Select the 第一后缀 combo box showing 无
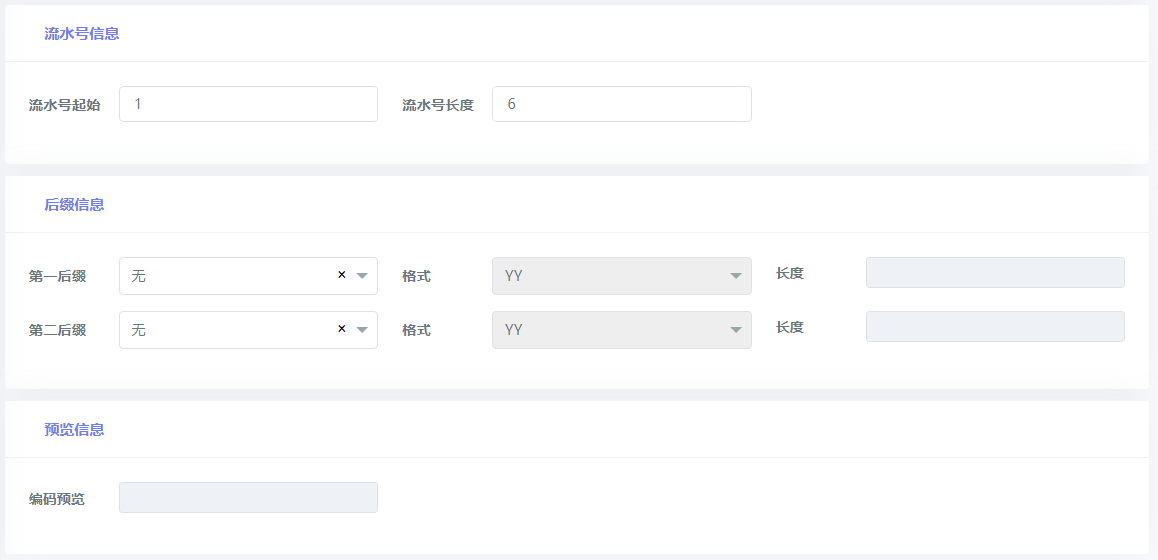This screenshot has height=560, width=1158. (x=248, y=276)
